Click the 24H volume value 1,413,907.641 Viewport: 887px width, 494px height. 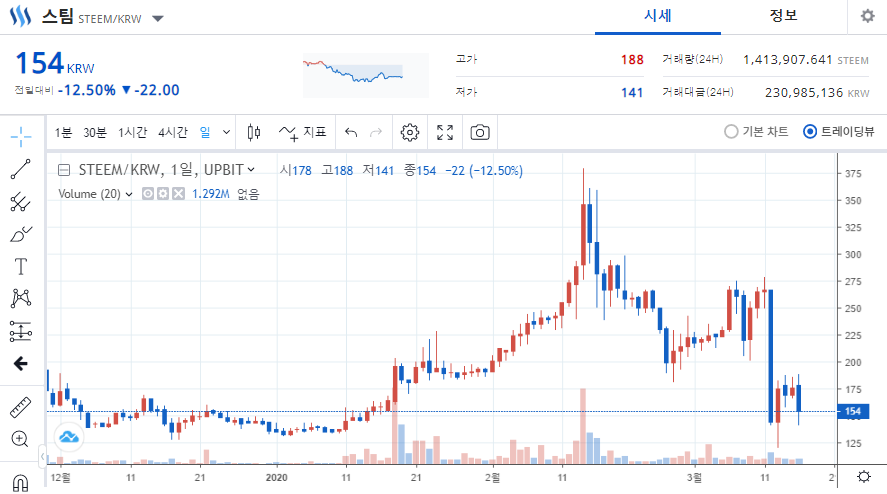[787, 60]
